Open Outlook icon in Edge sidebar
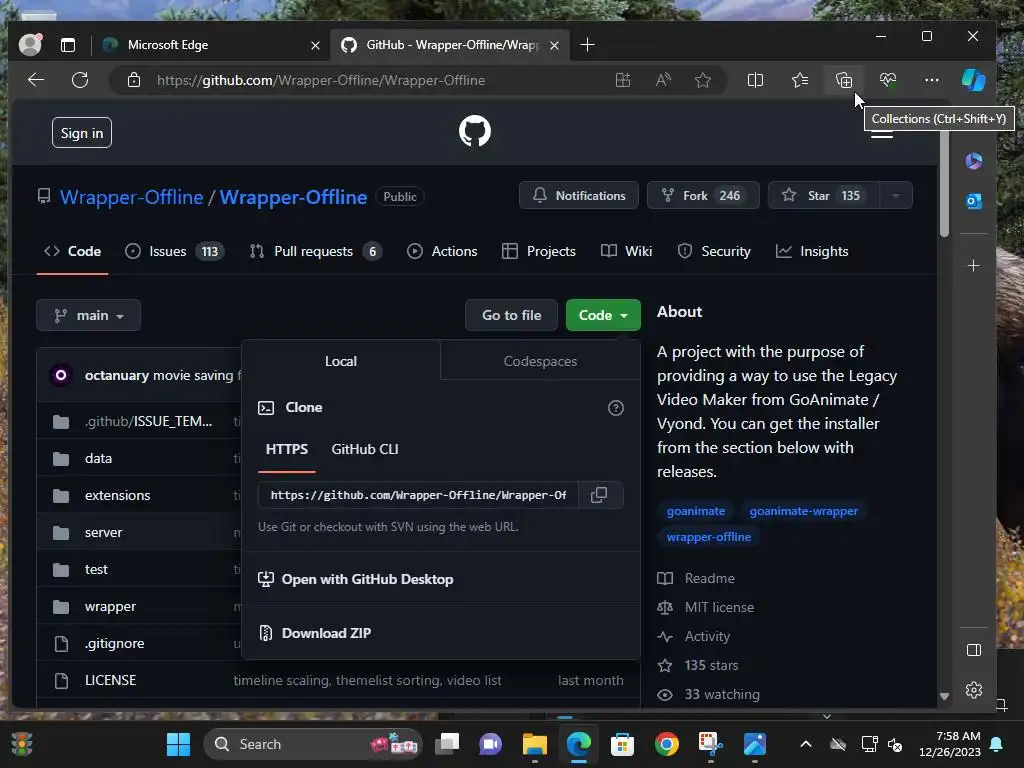 click(x=974, y=202)
